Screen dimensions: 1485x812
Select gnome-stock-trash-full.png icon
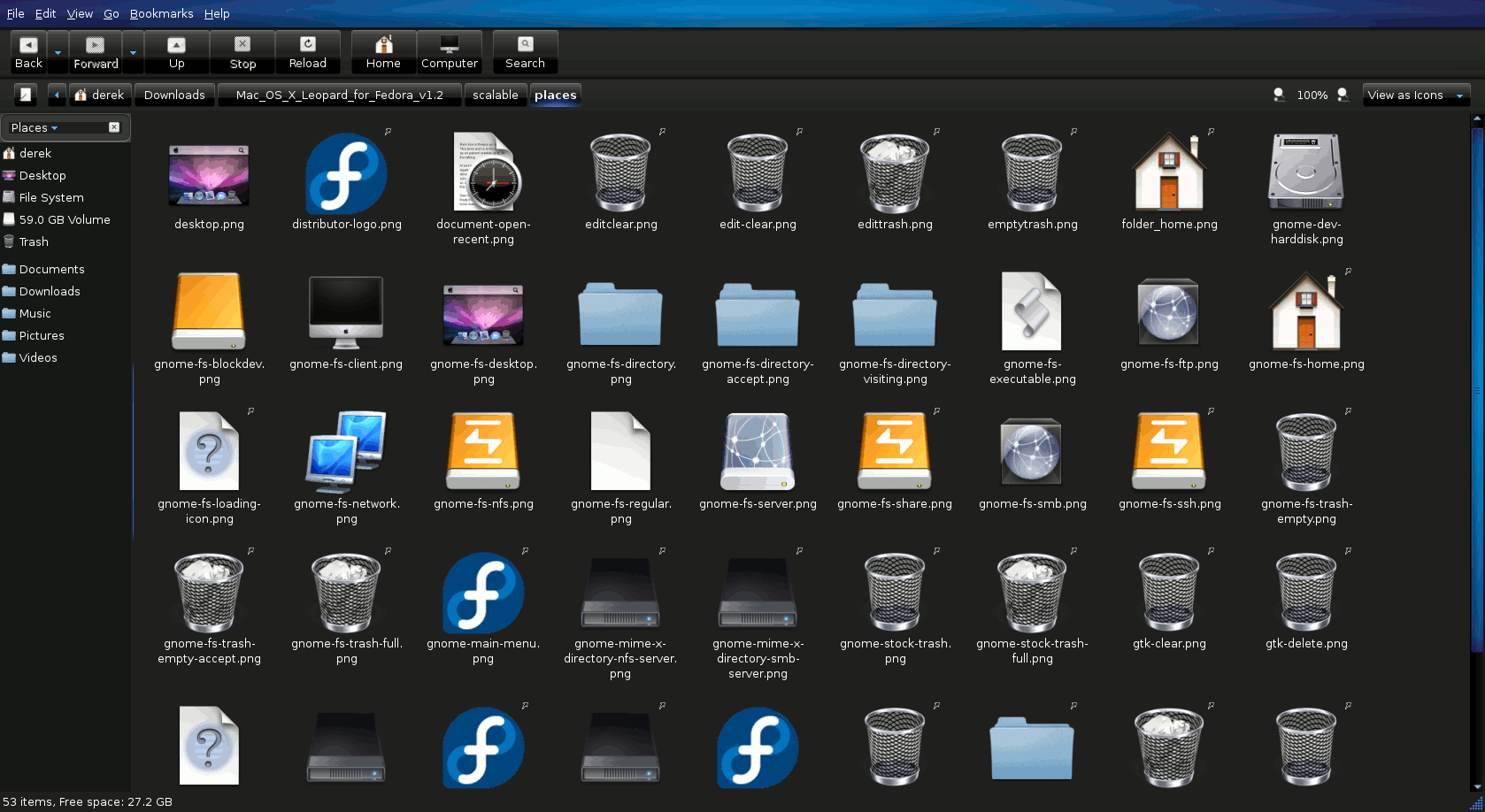[x=1032, y=591]
